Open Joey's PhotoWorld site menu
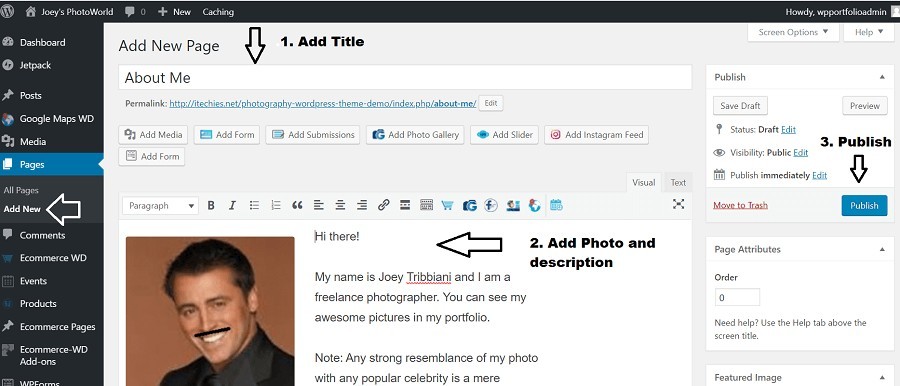 pos(69,11)
